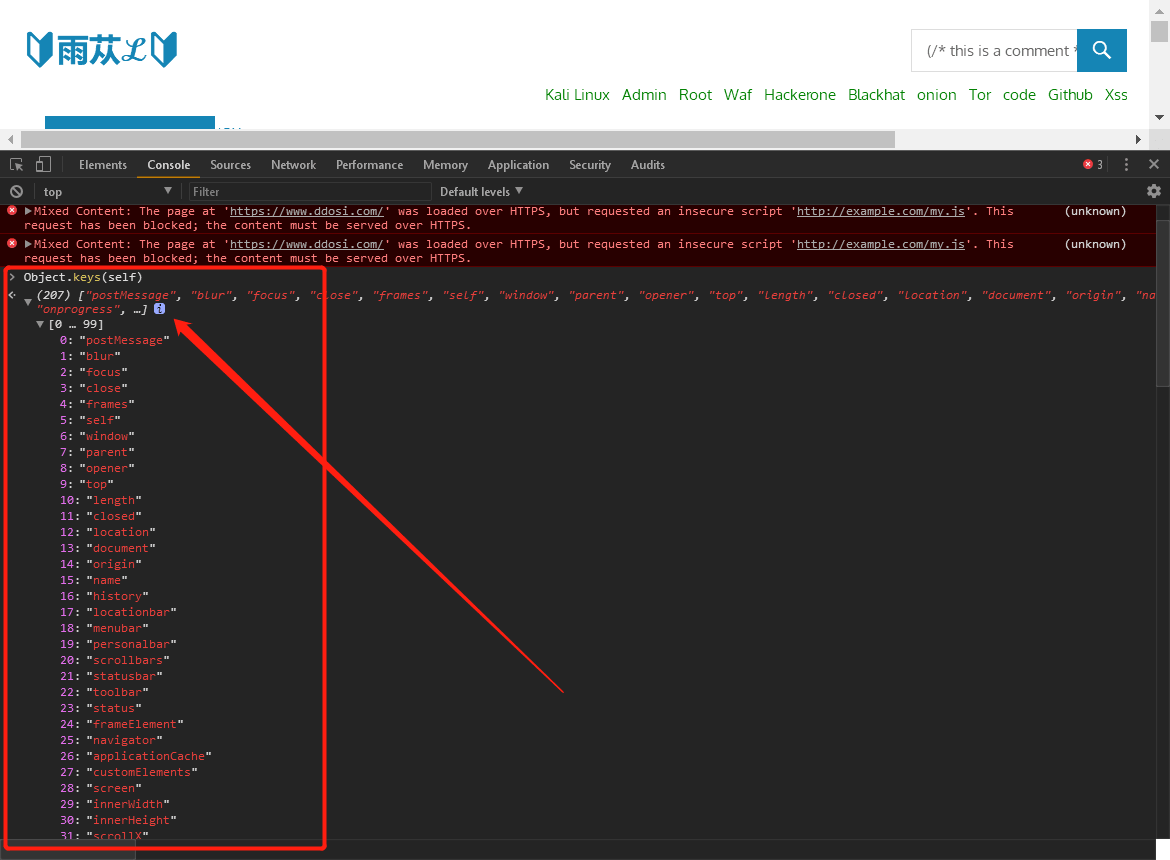
Task: Select the 25: "navigator" entry
Action: [111, 740]
